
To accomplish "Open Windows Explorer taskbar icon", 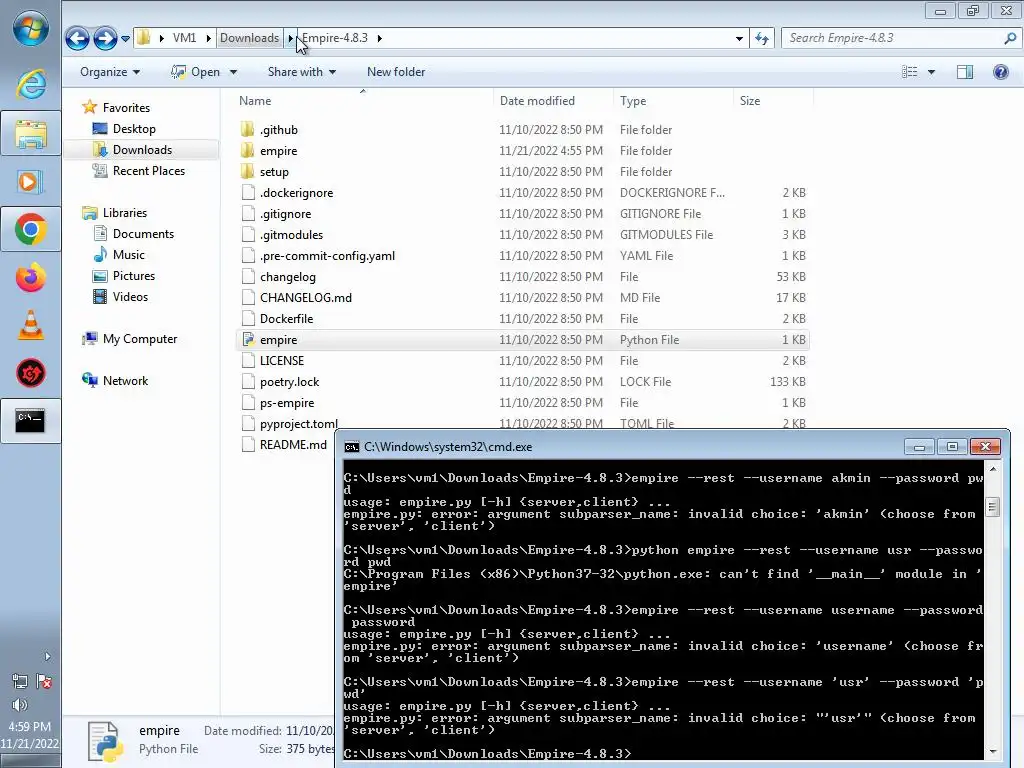I will [31, 134].
